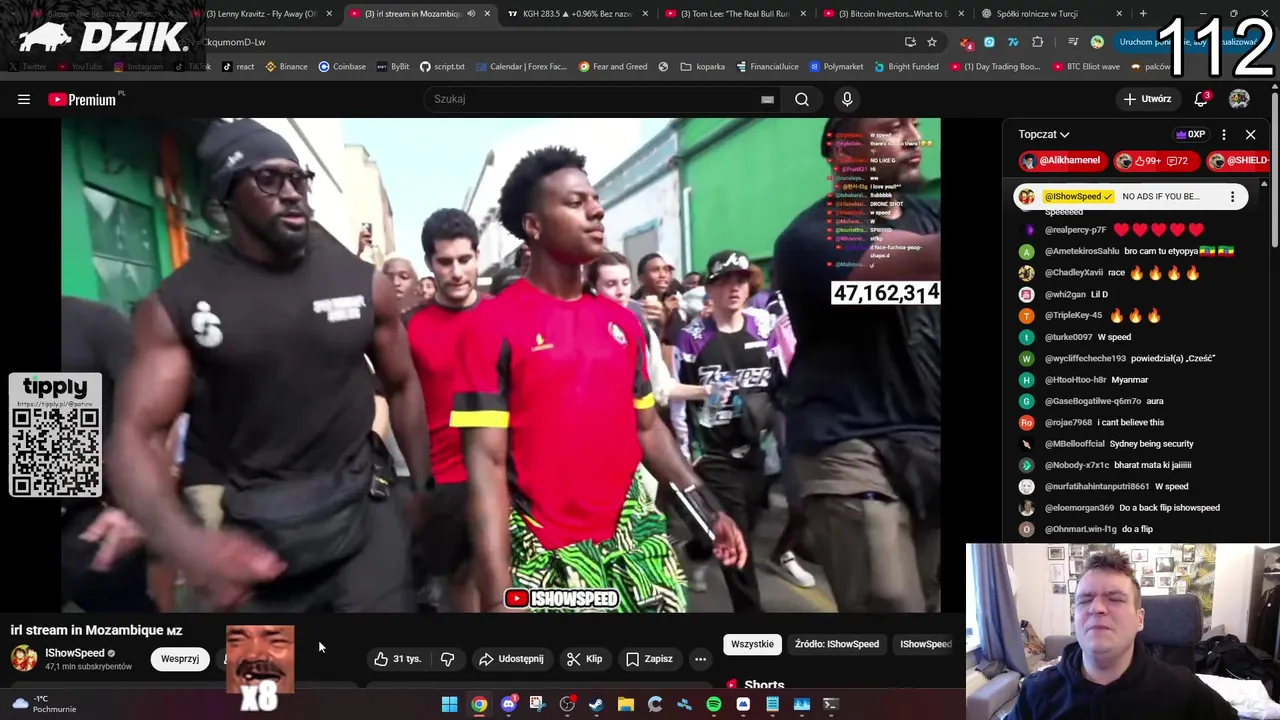Open live chat three-dot options menu
The height and width of the screenshot is (720, 1280).
(x=1224, y=134)
